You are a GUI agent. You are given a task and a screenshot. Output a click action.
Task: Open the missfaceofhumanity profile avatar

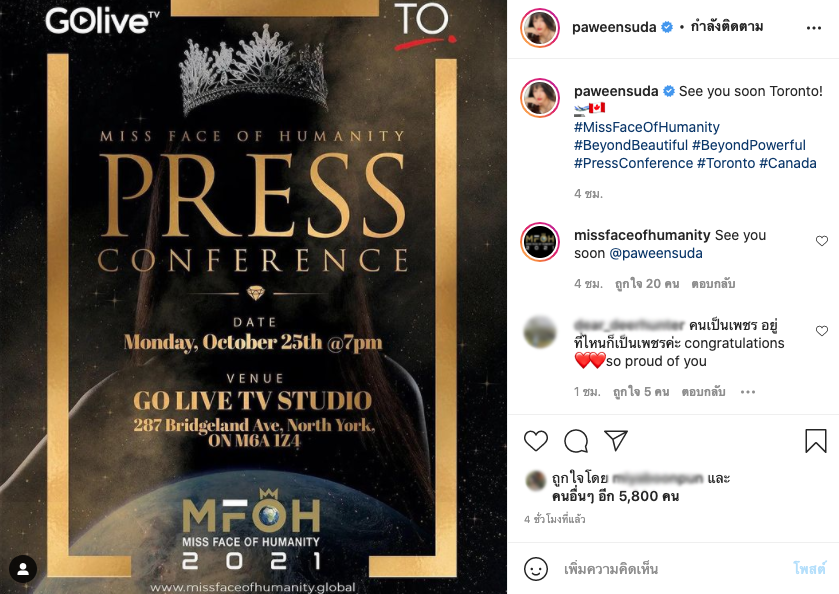coord(540,242)
